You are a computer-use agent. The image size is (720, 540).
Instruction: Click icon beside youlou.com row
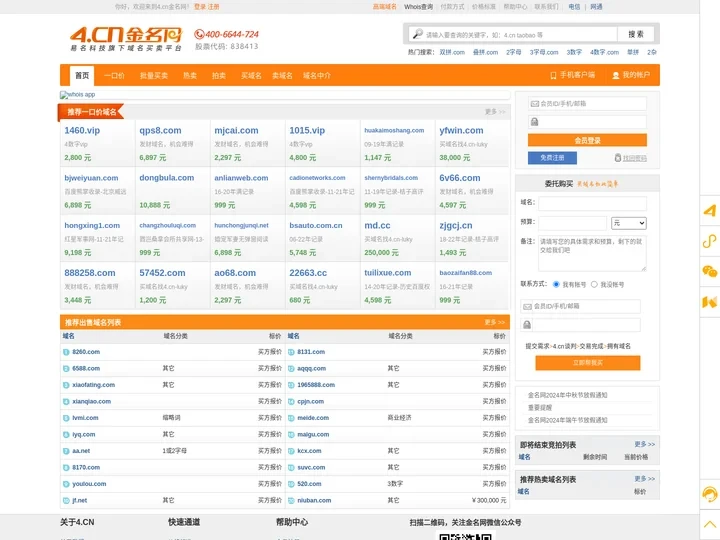(x=66, y=484)
